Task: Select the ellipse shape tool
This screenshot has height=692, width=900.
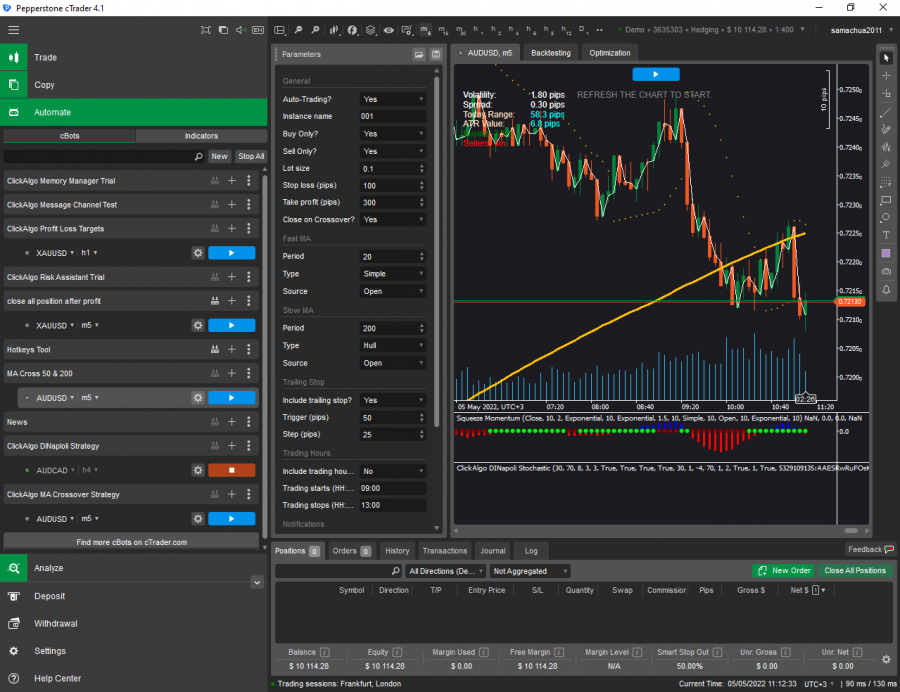Action: 886,217
